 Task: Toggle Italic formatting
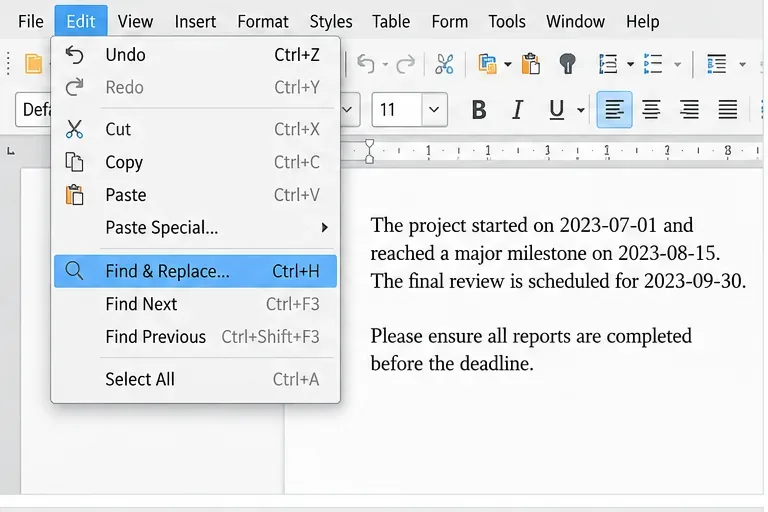517,109
